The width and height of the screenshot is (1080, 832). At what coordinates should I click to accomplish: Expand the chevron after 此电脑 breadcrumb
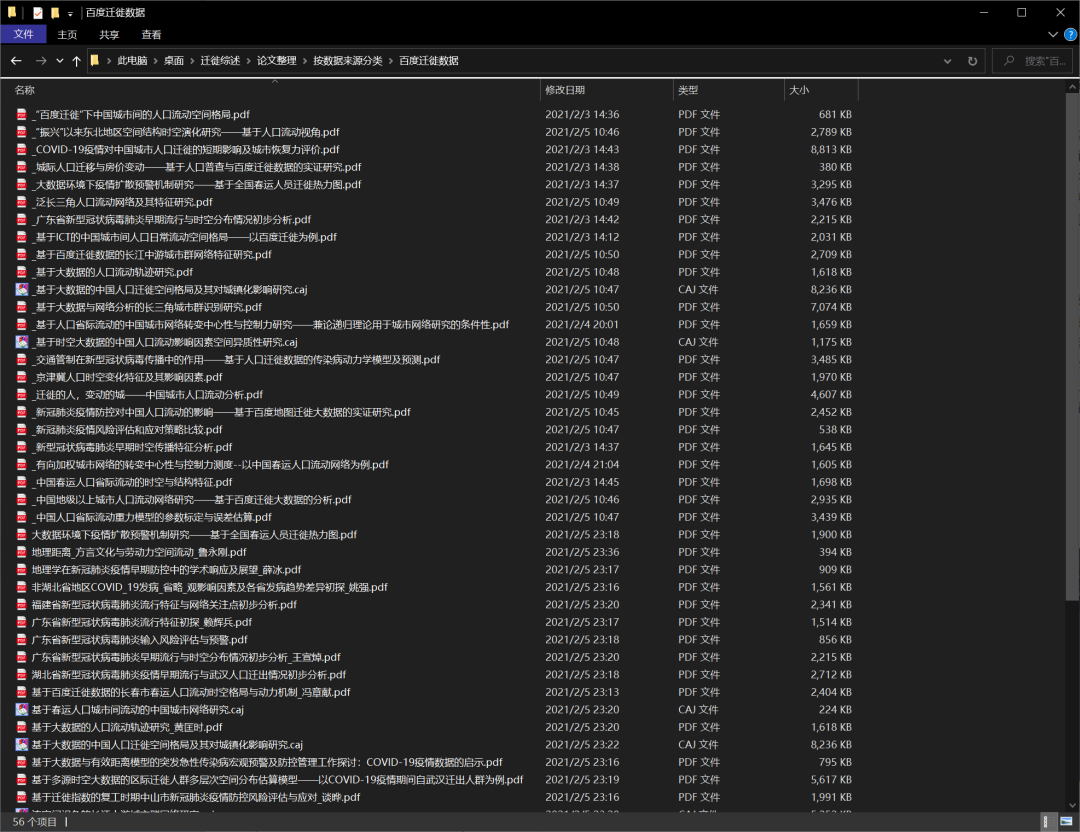click(x=156, y=61)
